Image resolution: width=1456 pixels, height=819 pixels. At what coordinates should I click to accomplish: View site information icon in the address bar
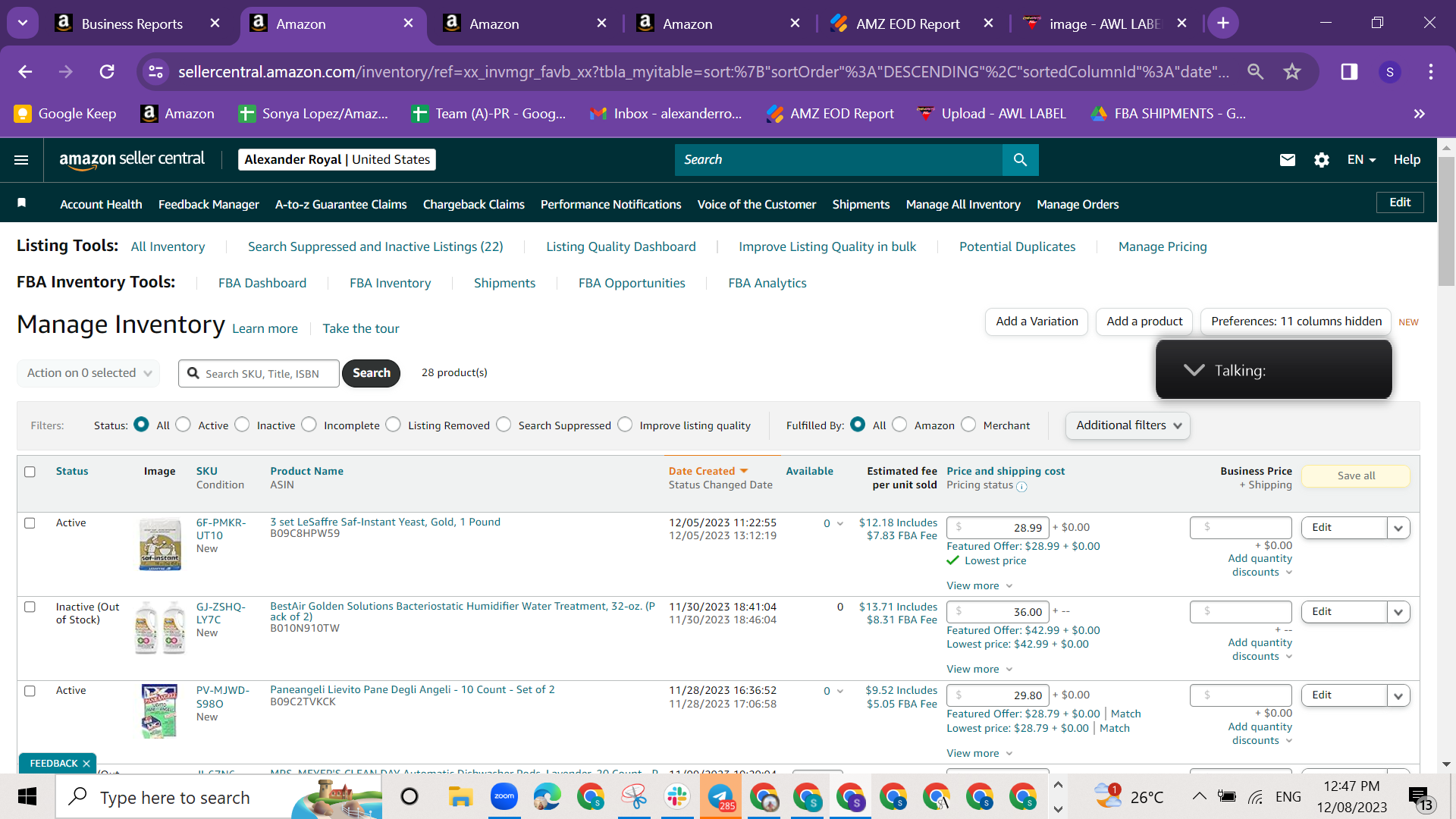[155, 71]
